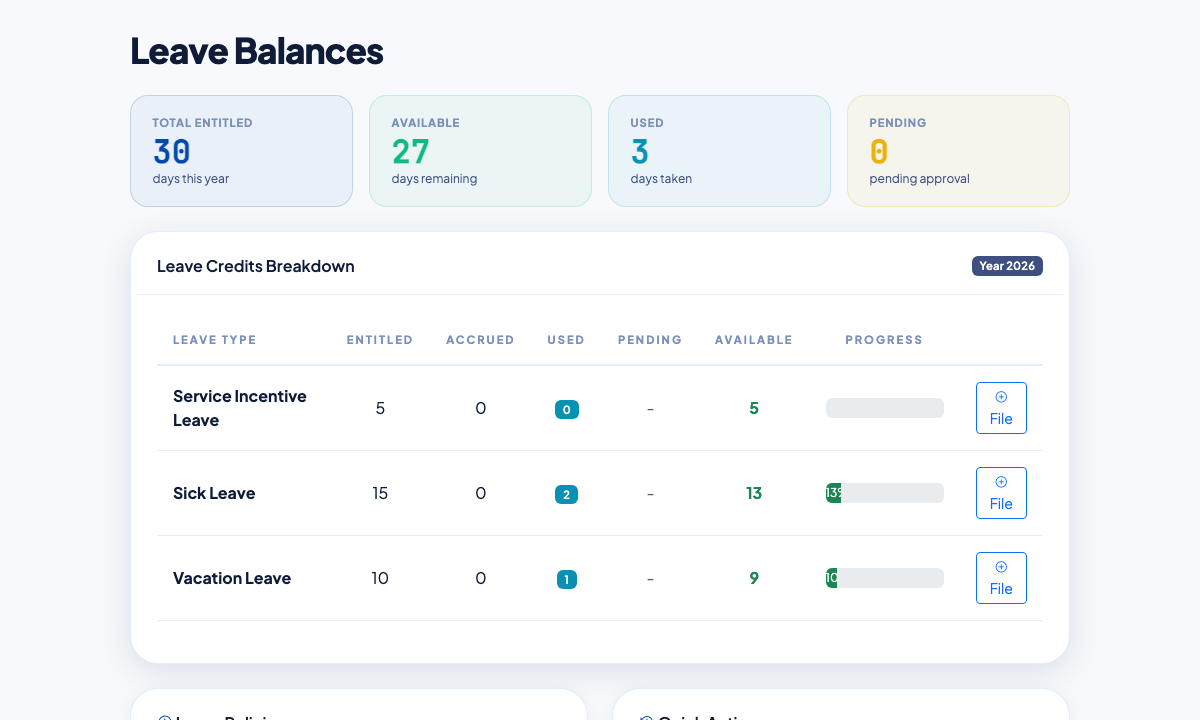Click the Vacation Leave progress bar
The height and width of the screenshot is (720, 1200).
click(x=885, y=578)
